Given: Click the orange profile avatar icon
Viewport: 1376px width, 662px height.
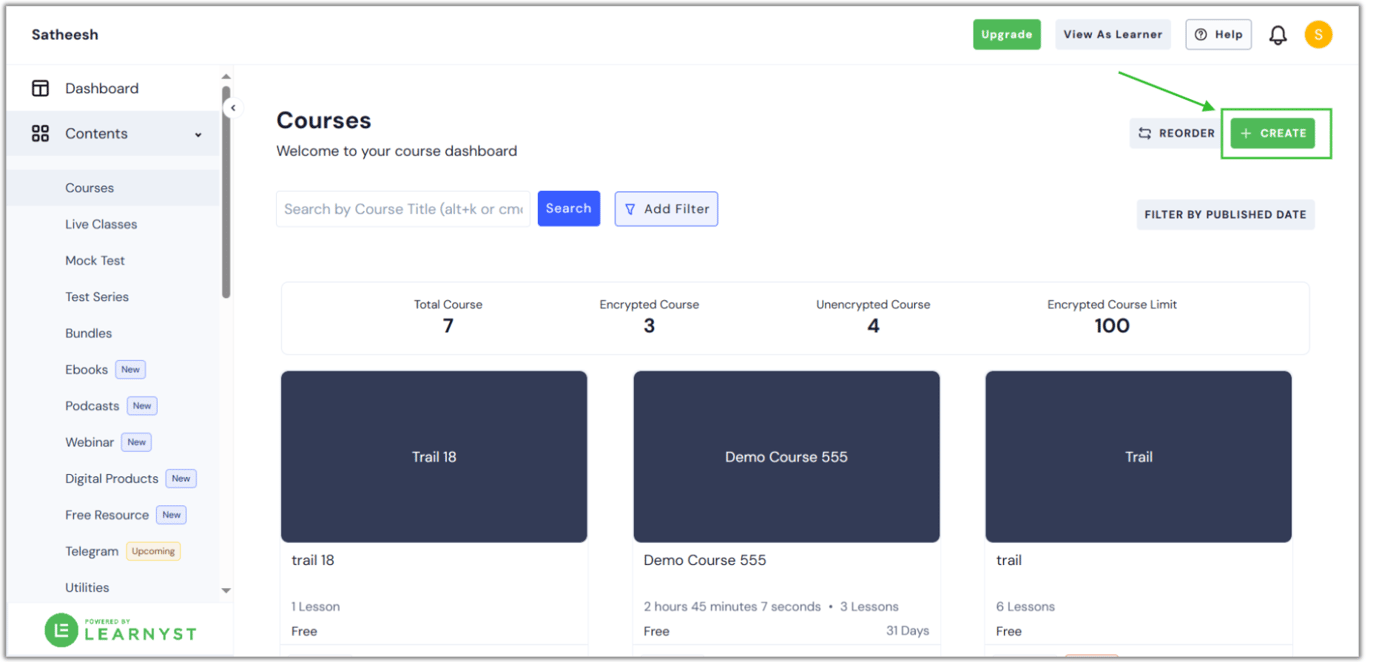Looking at the screenshot, I should (x=1318, y=33).
